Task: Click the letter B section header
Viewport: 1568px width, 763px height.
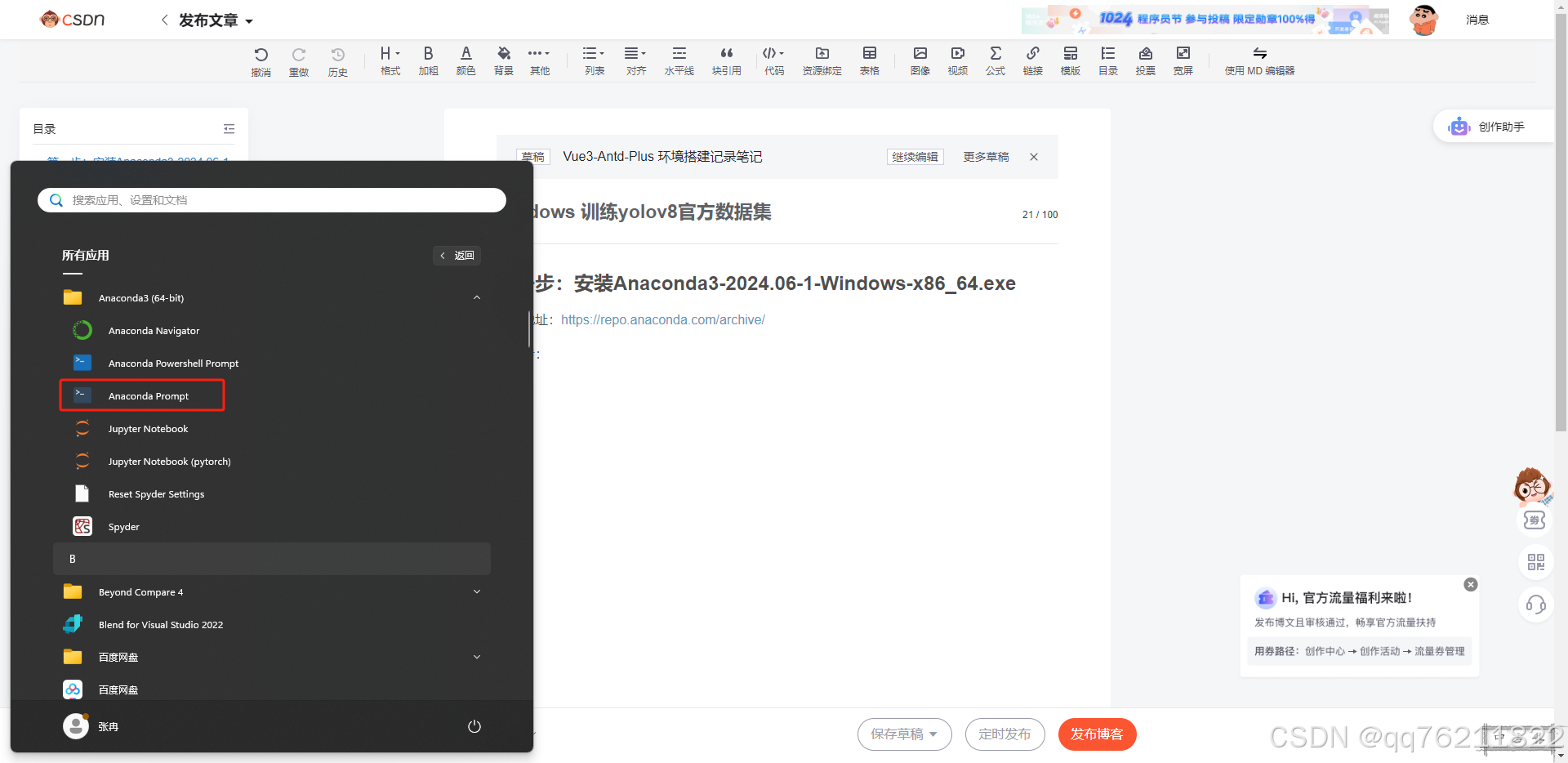Action: click(272, 559)
